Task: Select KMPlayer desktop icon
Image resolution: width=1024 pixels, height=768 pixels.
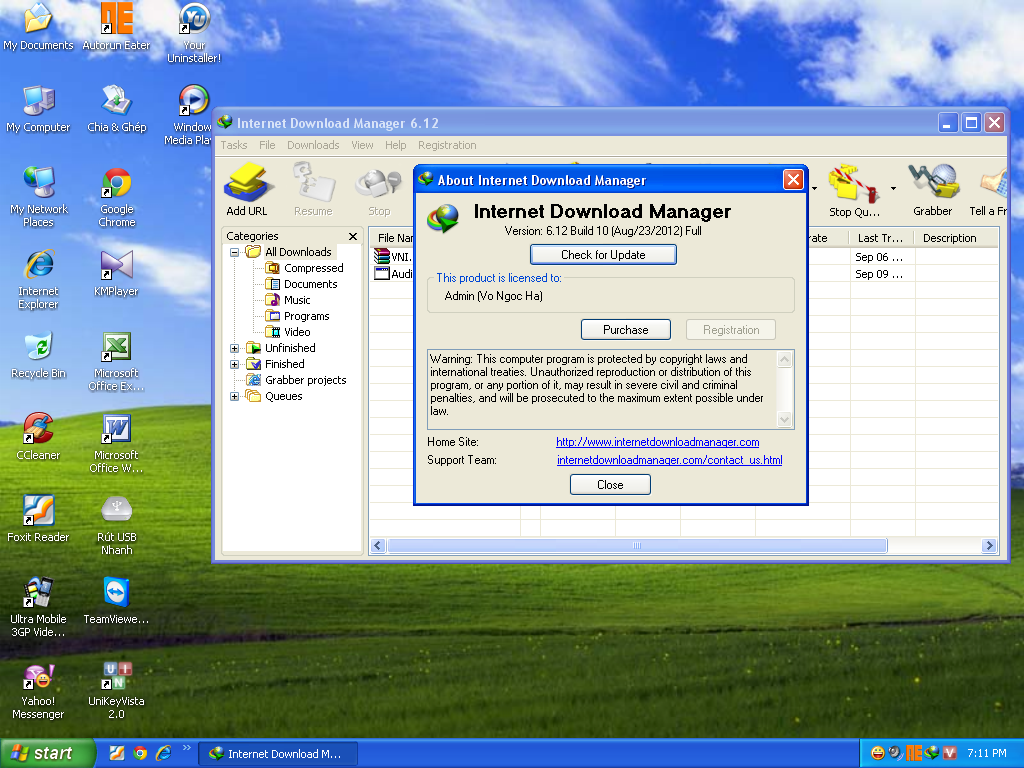Action: tap(116, 273)
